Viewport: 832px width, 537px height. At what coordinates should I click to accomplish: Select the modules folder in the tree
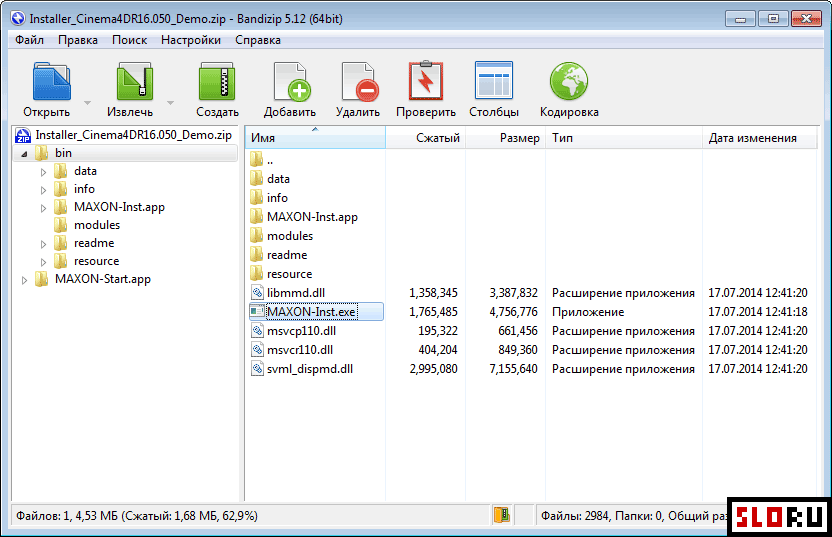87,225
